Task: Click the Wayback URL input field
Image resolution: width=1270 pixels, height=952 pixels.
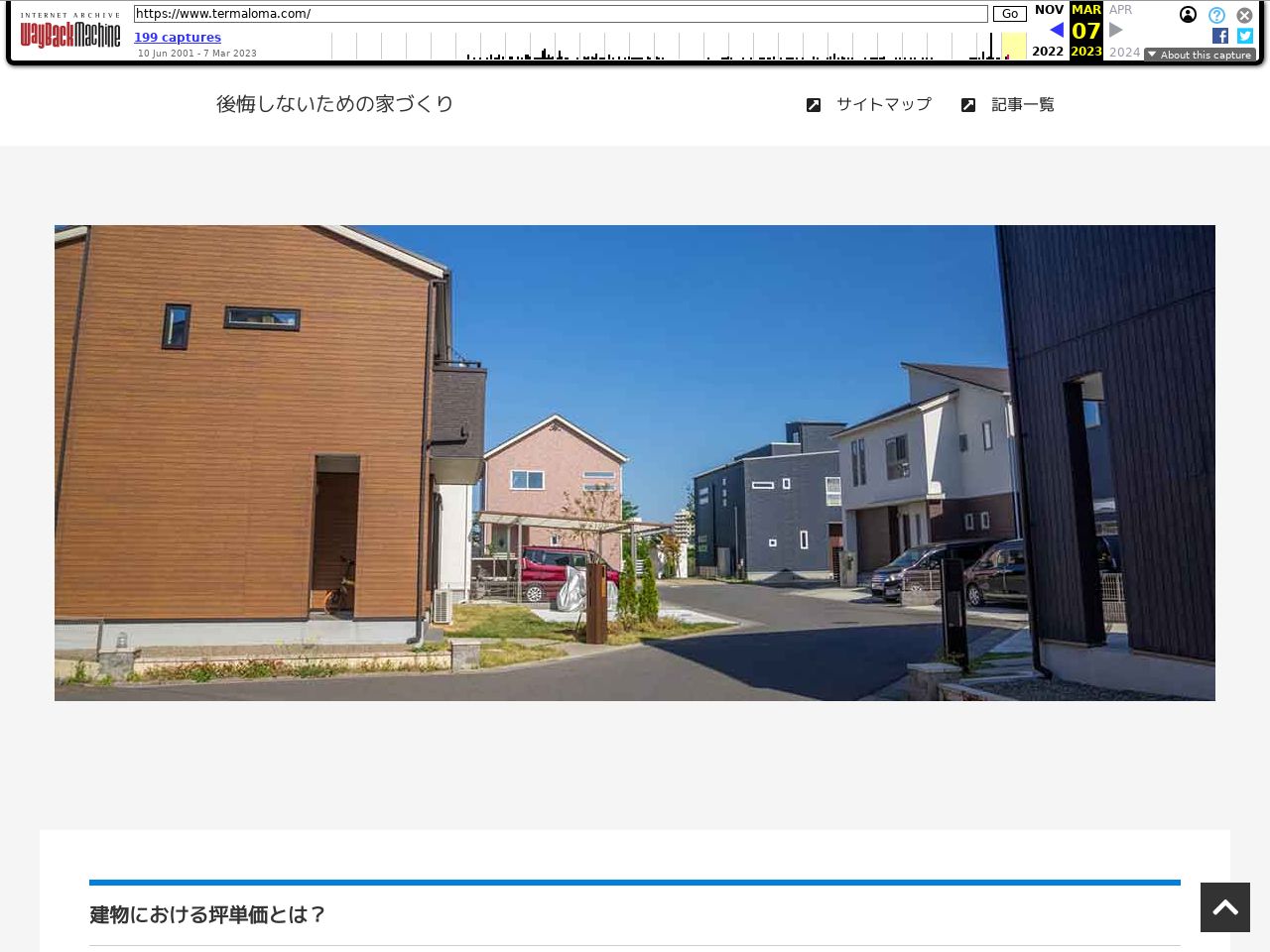Action: 561,14
